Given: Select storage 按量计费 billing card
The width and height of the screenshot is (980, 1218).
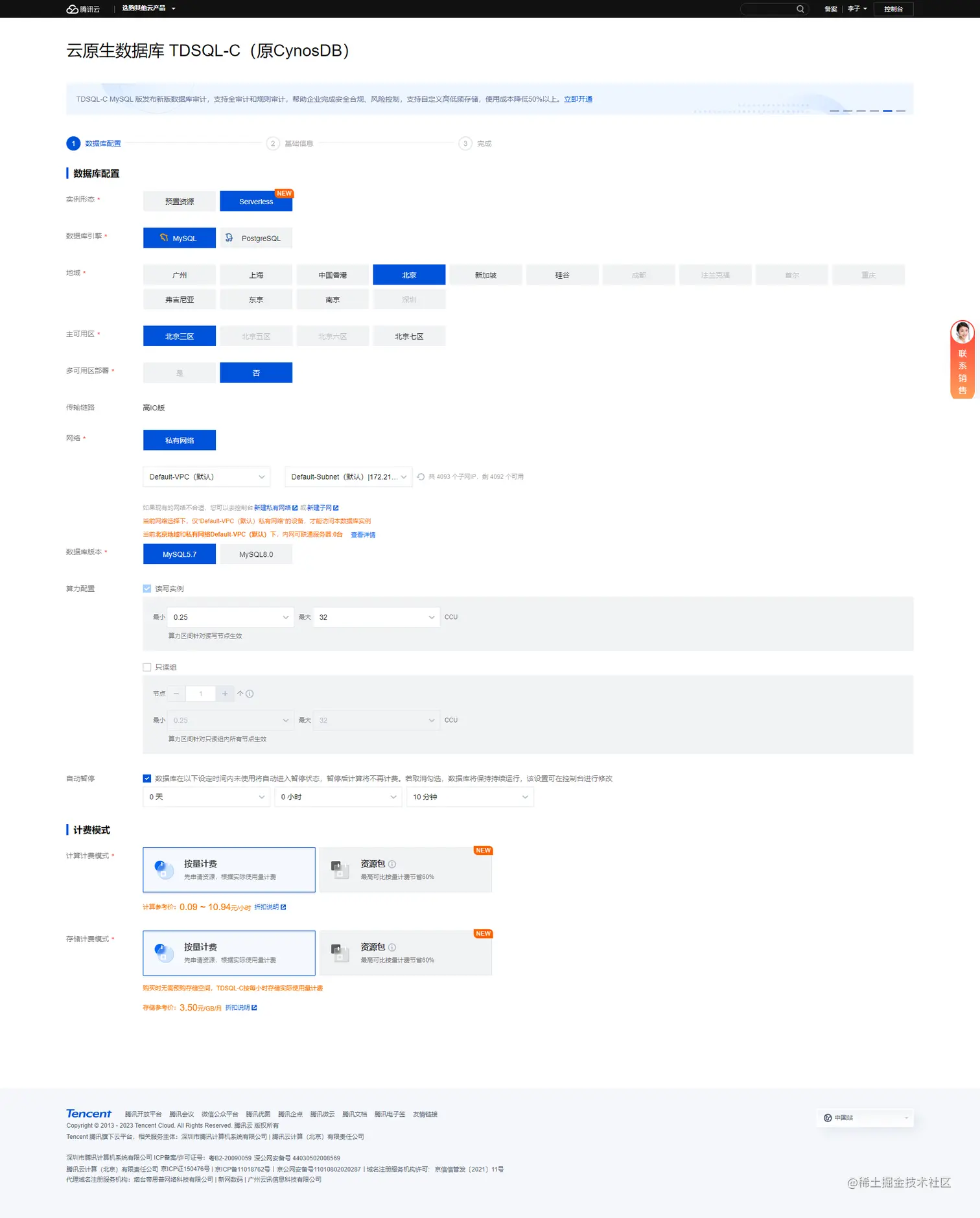Looking at the screenshot, I should (x=229, y=953).
